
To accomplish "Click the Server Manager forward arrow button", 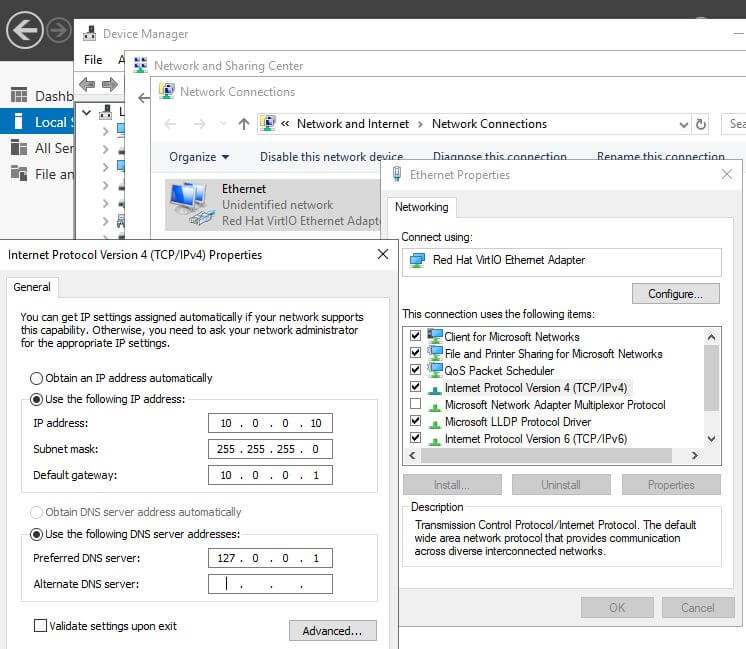I will click(59, 30).
